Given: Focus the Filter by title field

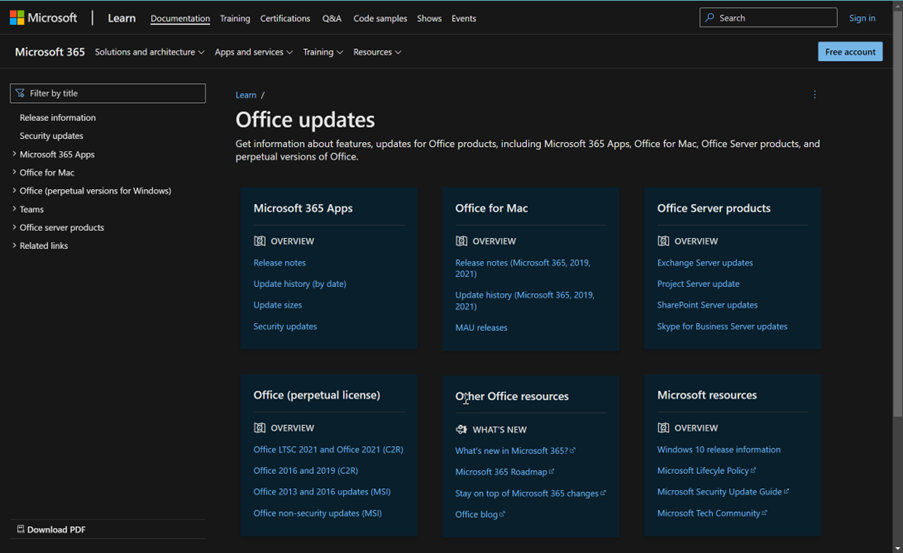Looking at the screenshot, I should coord(108,93).
